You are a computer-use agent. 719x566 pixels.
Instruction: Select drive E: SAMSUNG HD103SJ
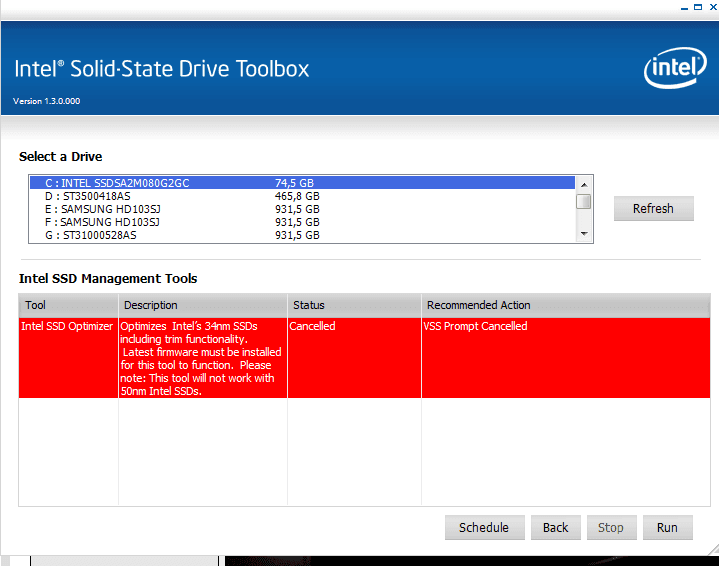[x=302, y=209]
